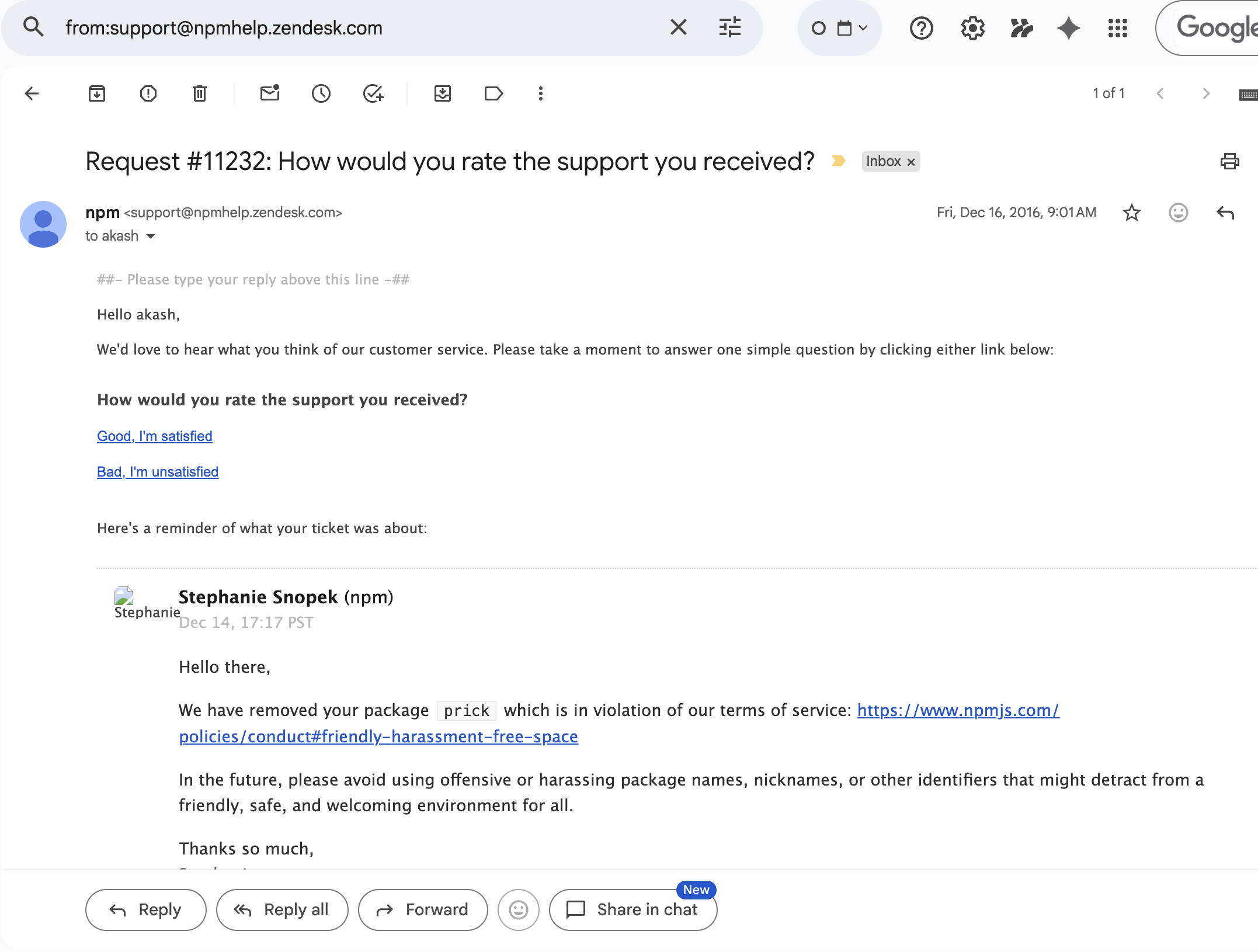Click the date 'Fri, Dec 16, 2016, 9:01 AM'
The image size is (1258, 952).
tap(1017, 213)
